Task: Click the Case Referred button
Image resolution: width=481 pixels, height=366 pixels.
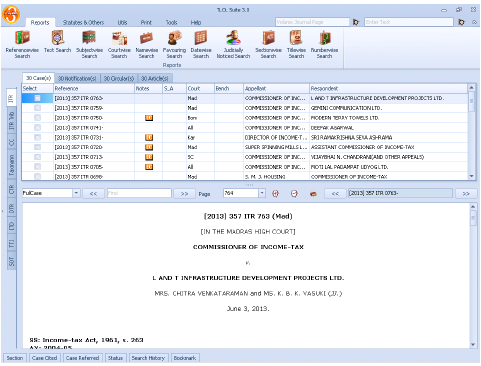Action: click(82, 358)
